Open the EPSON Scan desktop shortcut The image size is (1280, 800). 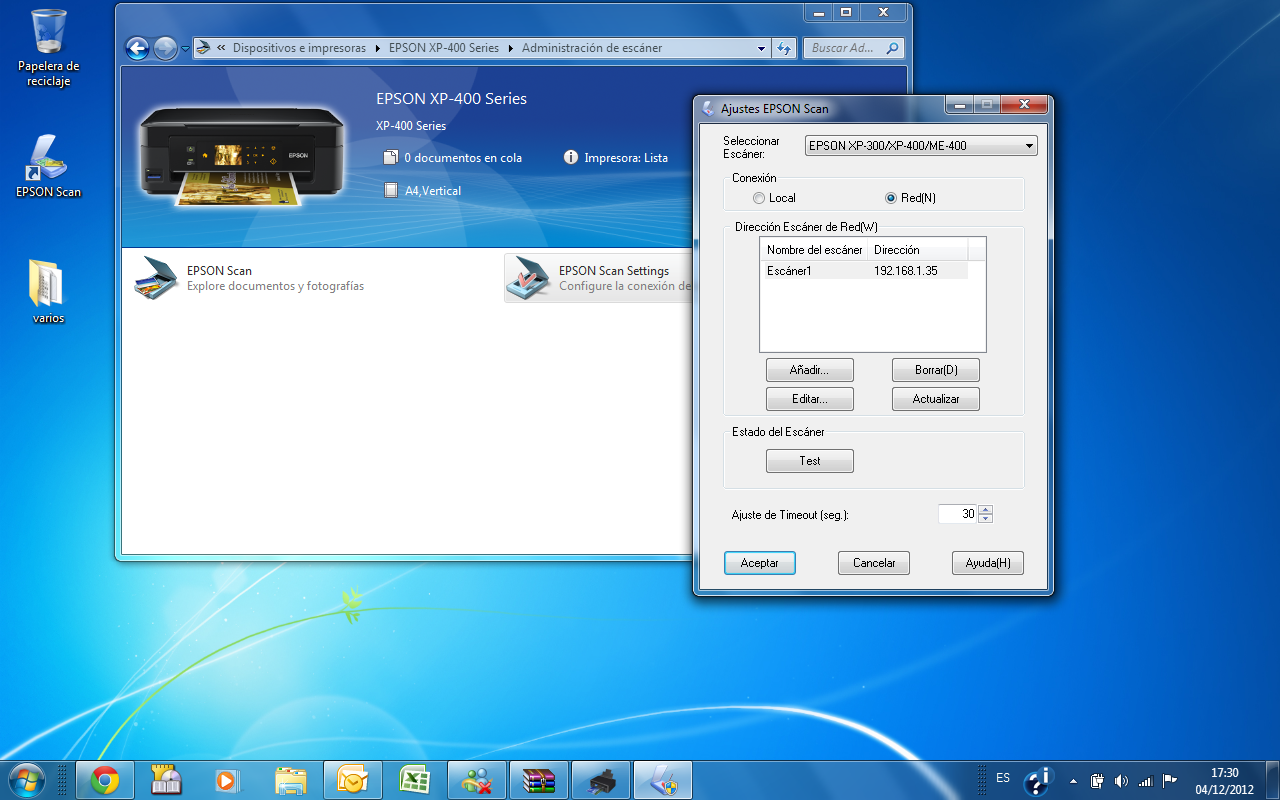(48, 166)
